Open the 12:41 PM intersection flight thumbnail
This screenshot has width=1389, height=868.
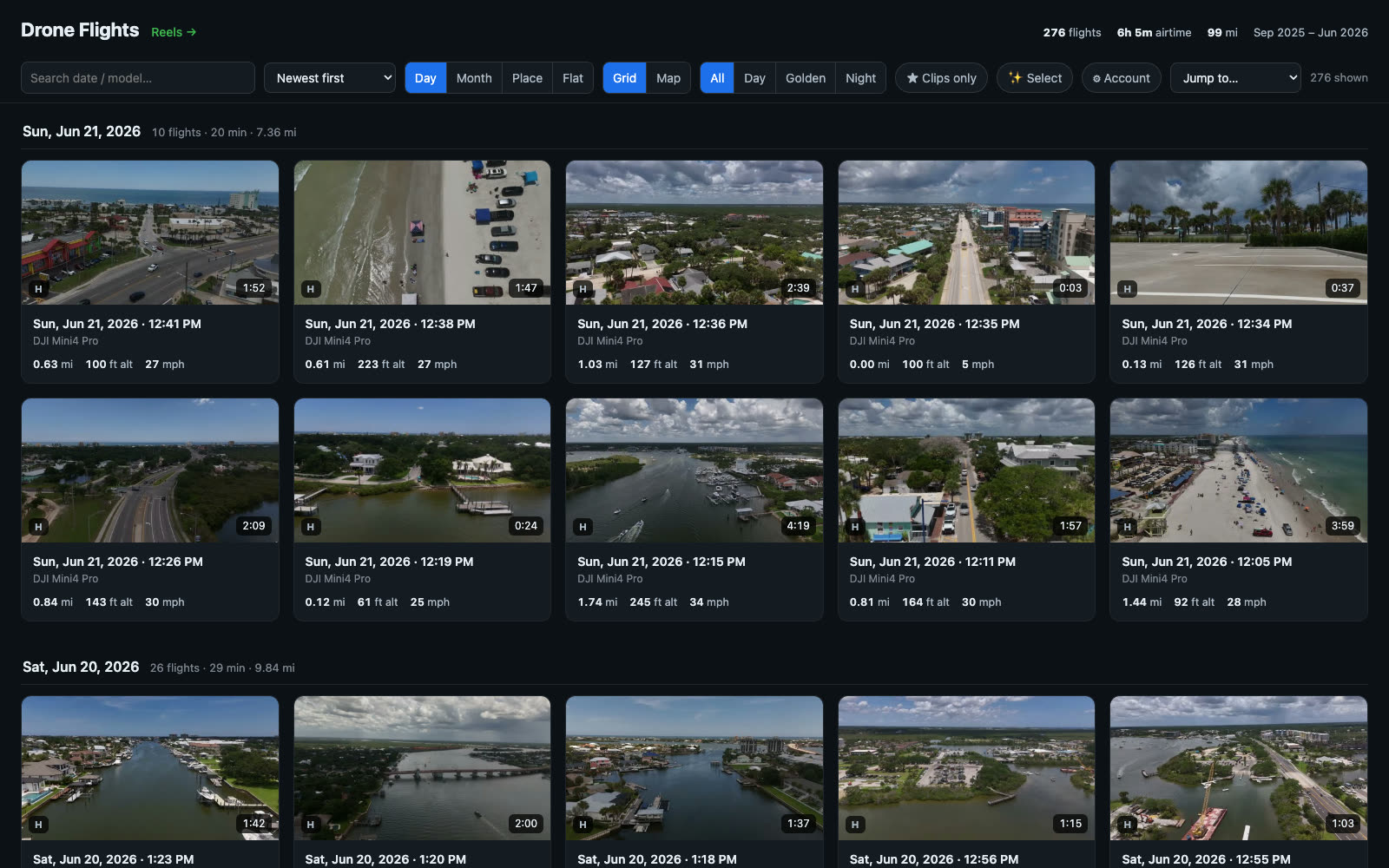point(150,233)
